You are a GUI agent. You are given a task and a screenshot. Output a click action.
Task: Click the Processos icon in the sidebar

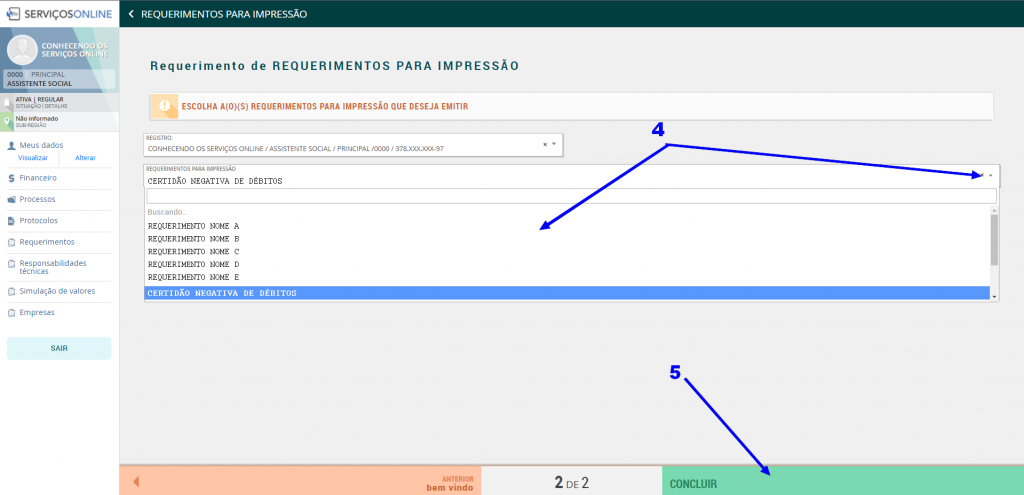pos(10,199)
